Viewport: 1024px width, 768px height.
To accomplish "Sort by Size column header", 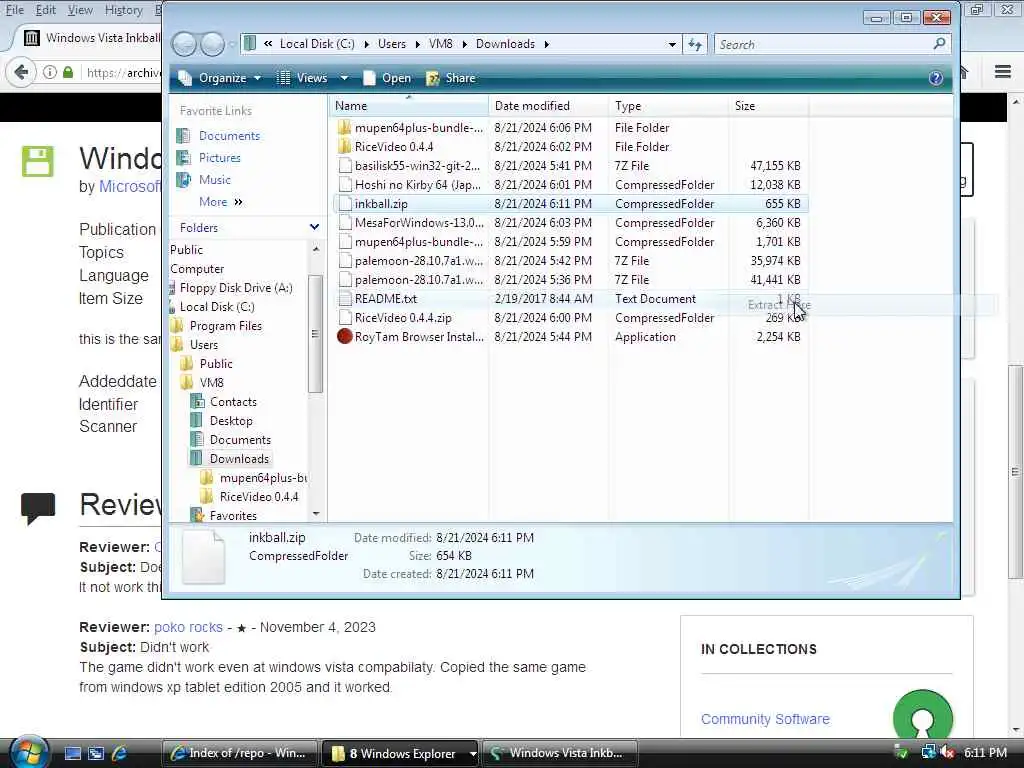I will point(769,106).
